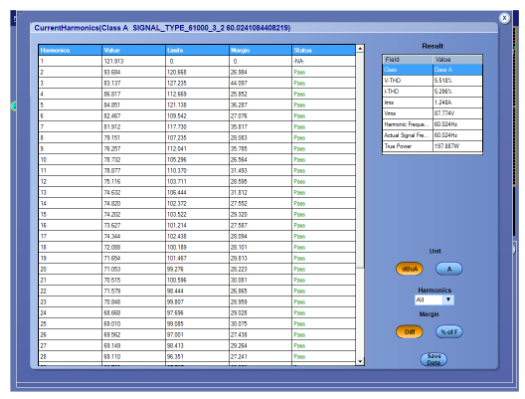Click margin 27.438 of harmonic 26

coord(239,335)
